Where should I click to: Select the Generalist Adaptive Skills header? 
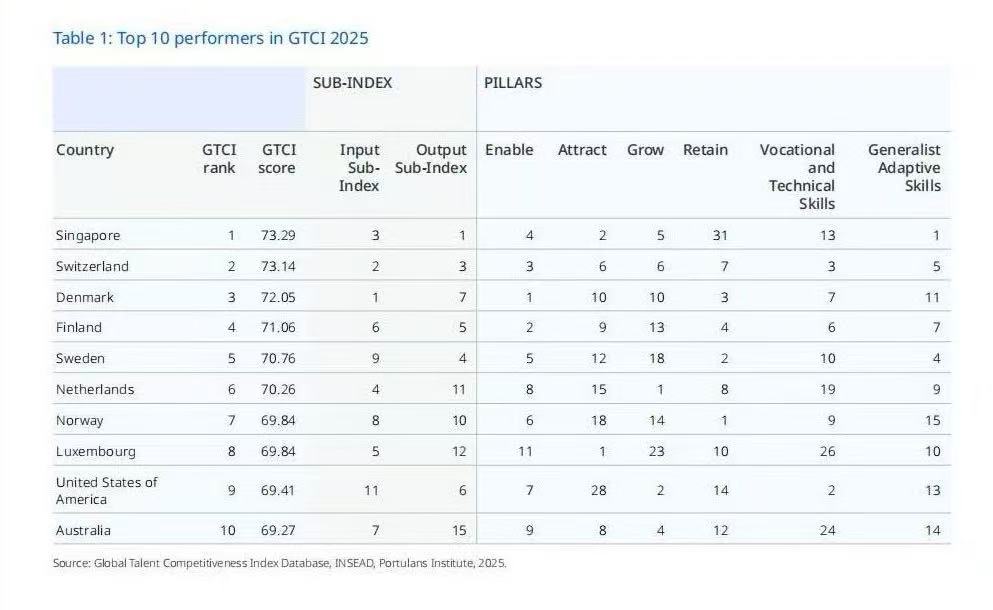pyautogui.click(x=904, y=167)
